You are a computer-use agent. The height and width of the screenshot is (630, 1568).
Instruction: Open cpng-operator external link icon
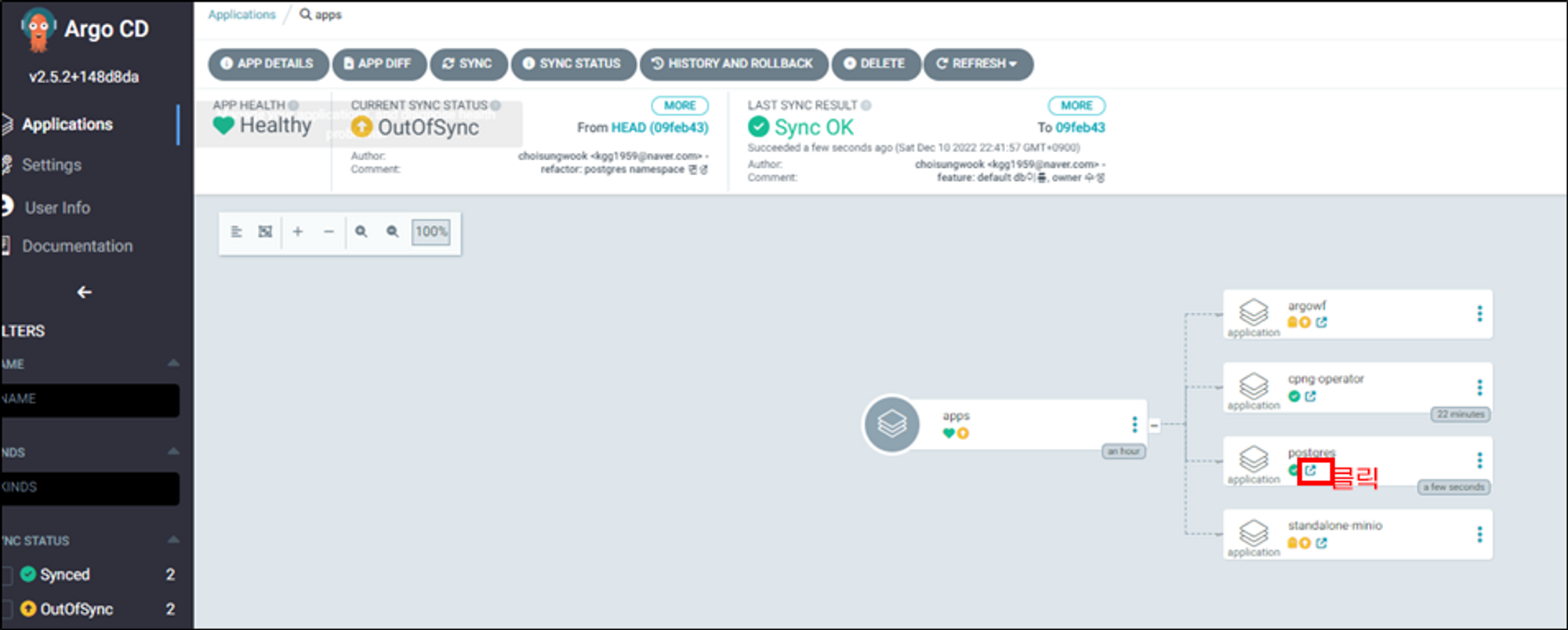click(1310, 396)
